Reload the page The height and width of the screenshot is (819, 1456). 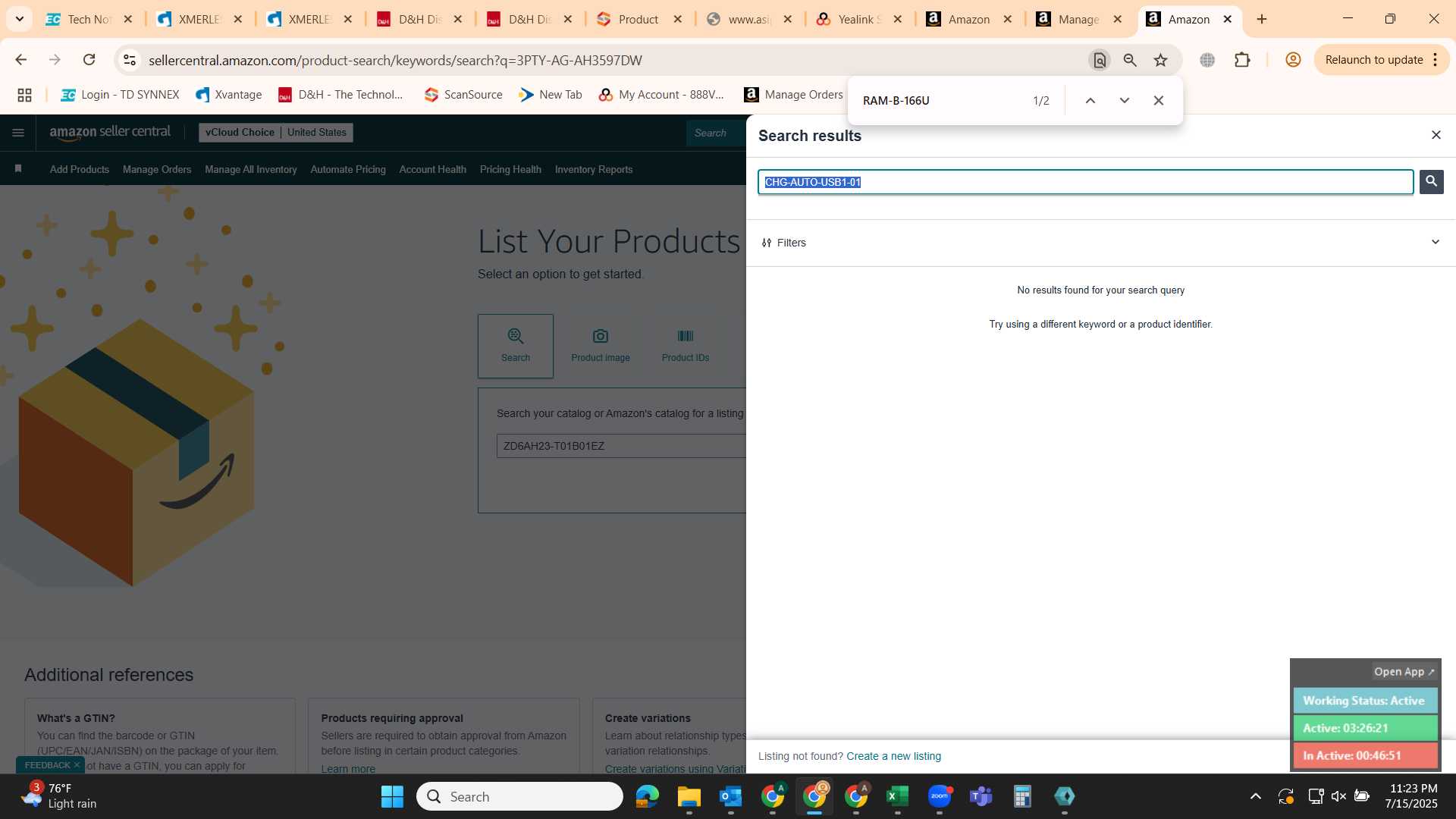[89, 60]
